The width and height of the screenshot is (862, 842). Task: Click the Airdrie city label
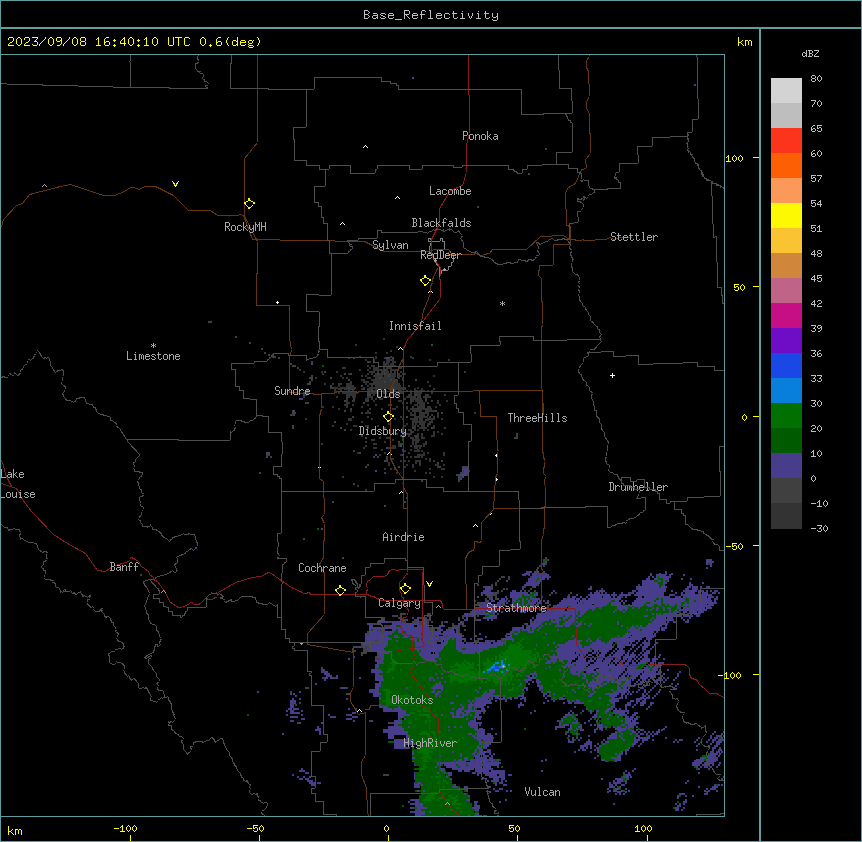[x=403, y=537]
